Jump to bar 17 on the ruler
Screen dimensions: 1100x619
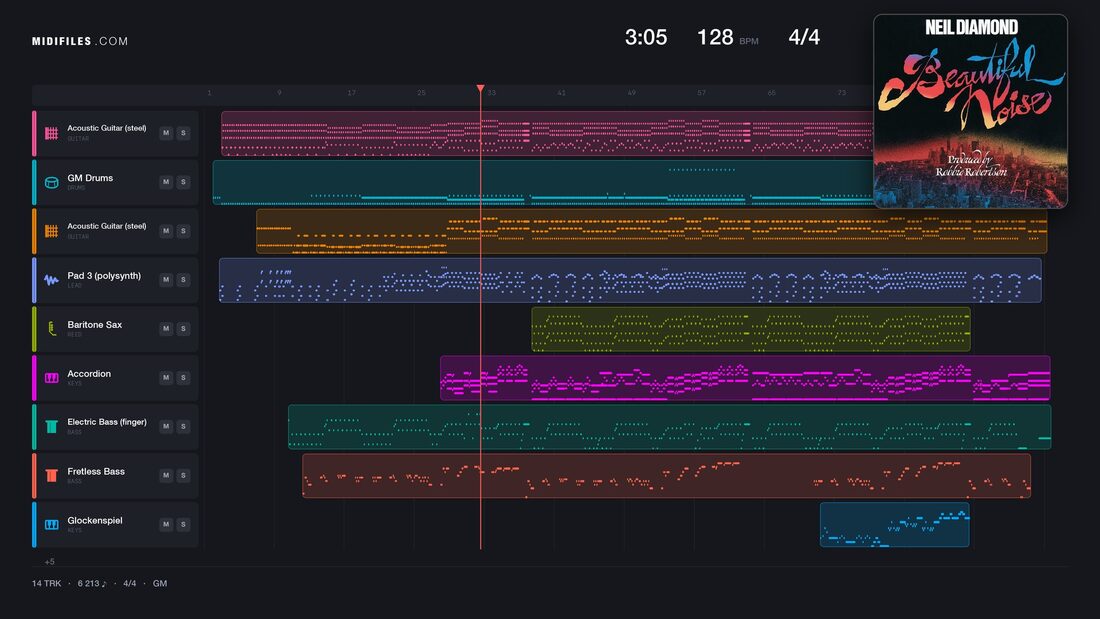(351, 93)
